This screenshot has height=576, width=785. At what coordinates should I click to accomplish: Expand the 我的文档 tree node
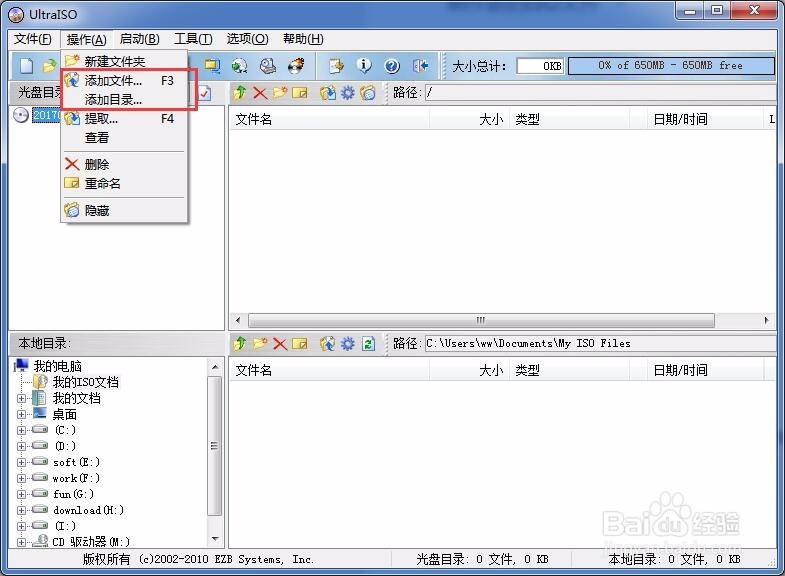(x=22, y=398)
